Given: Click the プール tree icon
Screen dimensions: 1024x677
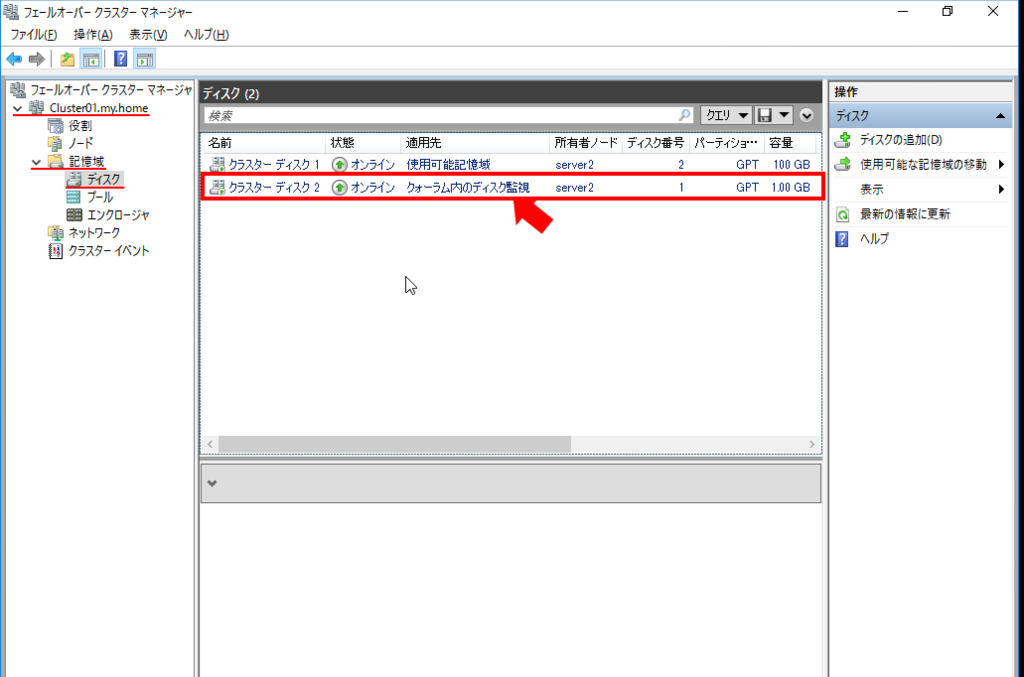Looking at the screenshot, I should tap(74, 197).
